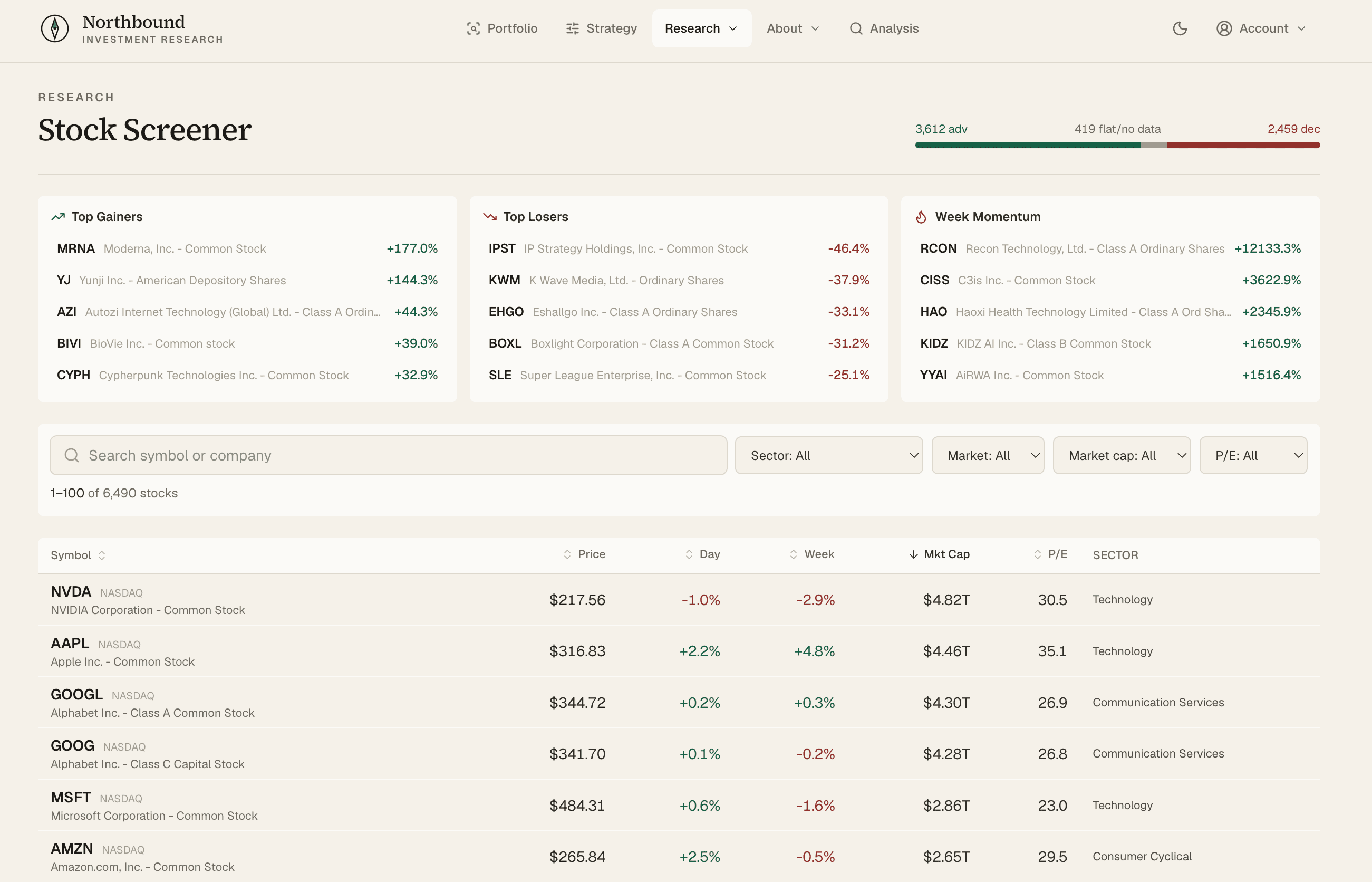The height and width of the screenshot is (882, 1372).
Task: Open the Portfolio nav item
Action: (502, 28)
